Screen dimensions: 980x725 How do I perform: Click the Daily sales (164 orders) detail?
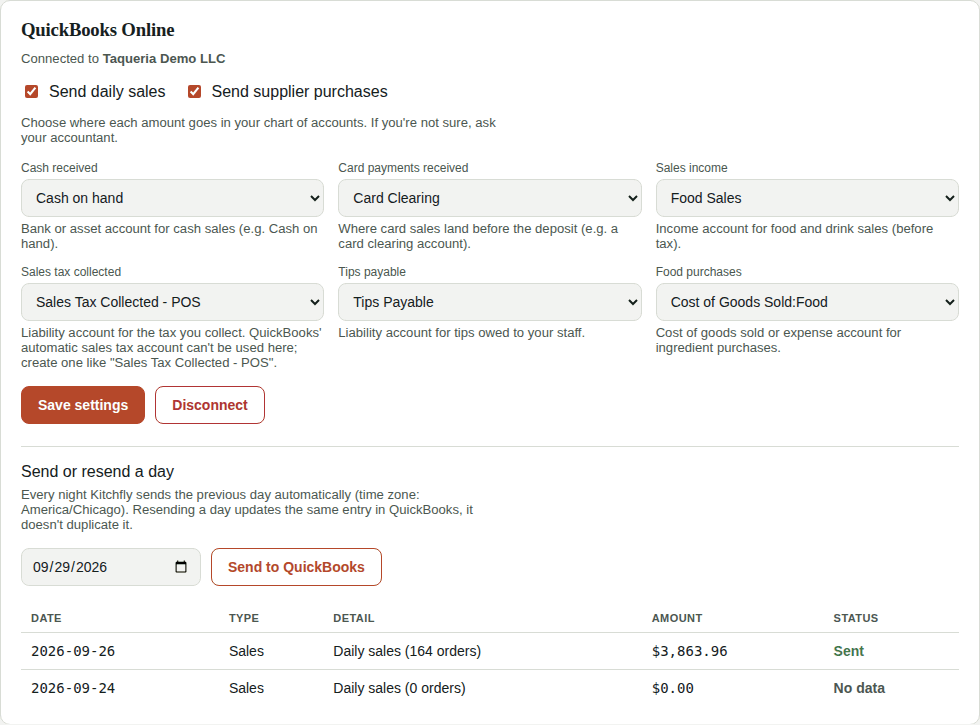[407, 651]
